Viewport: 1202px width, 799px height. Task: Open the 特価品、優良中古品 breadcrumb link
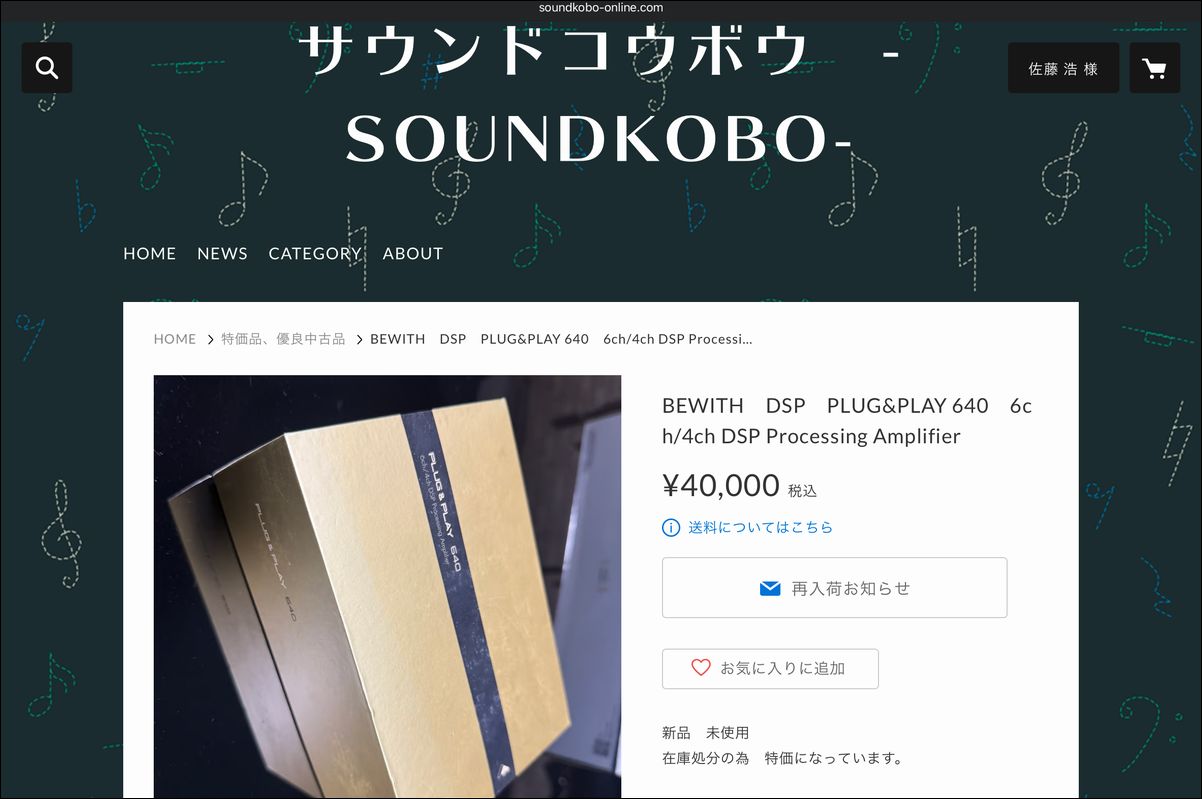283,339
